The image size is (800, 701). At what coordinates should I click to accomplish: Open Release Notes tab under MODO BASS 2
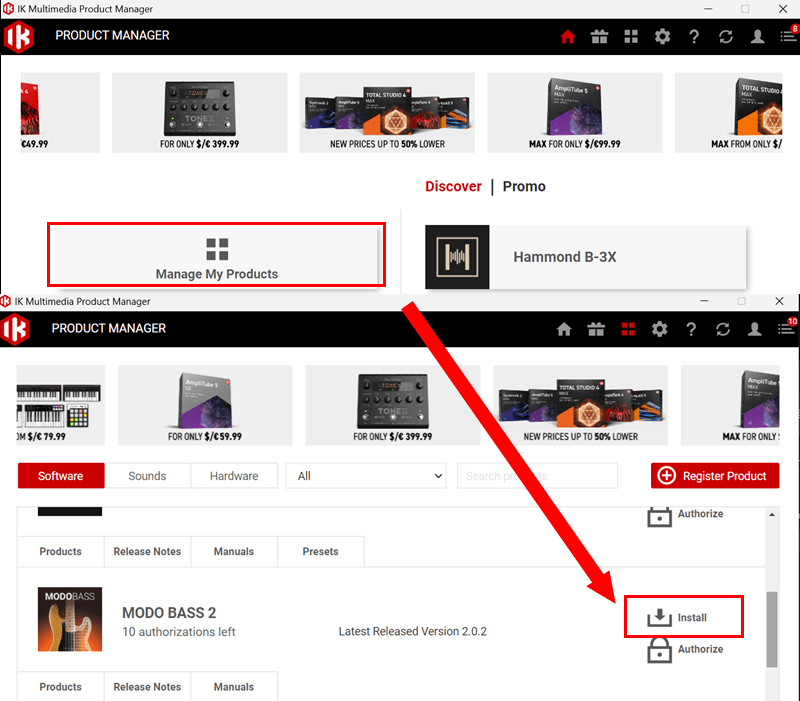pyautogui.click(x=147, y=687)
